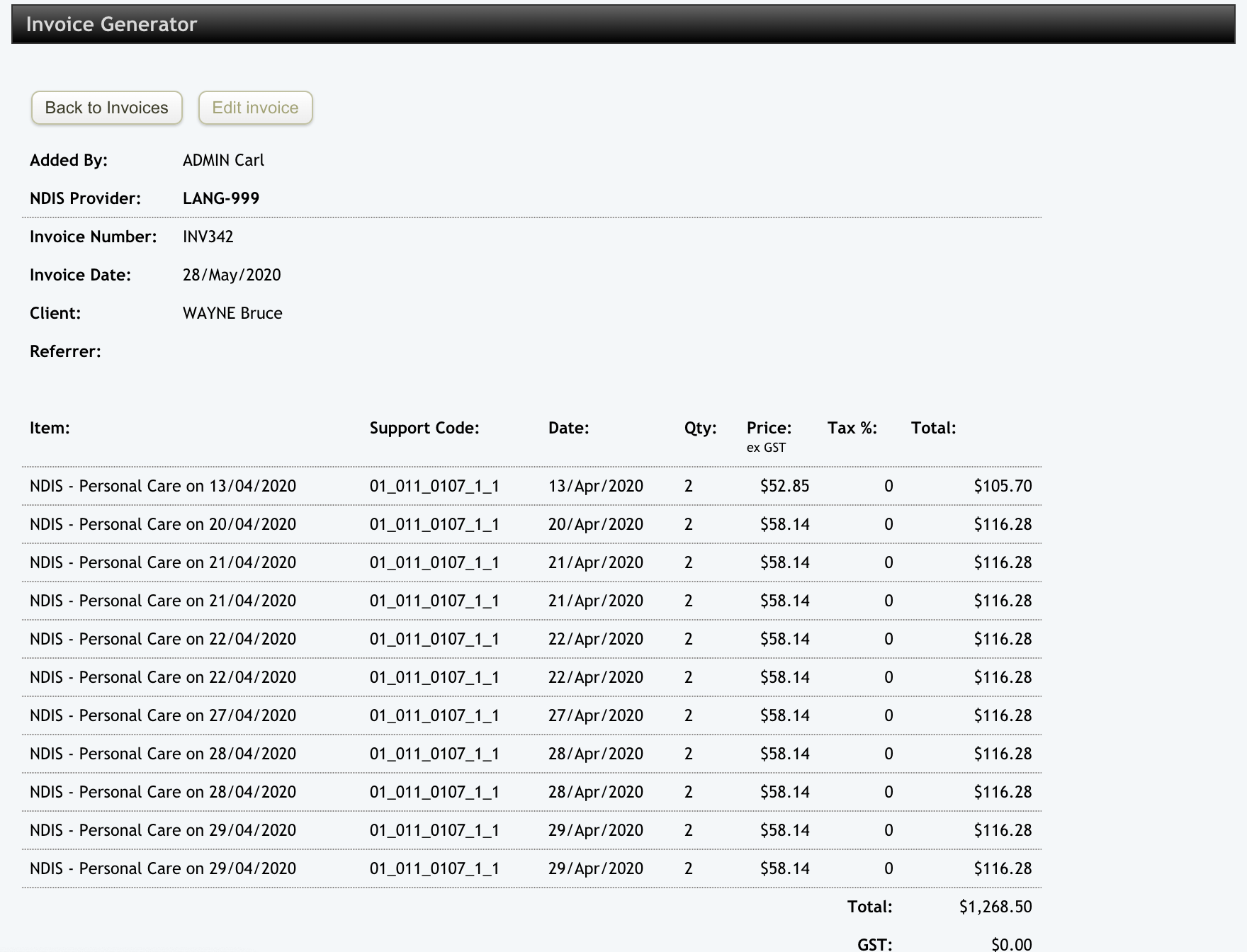Select the invoice date 28/May/2020
Viewport: 1247px width, 952px height.
[x=232, y=275]
